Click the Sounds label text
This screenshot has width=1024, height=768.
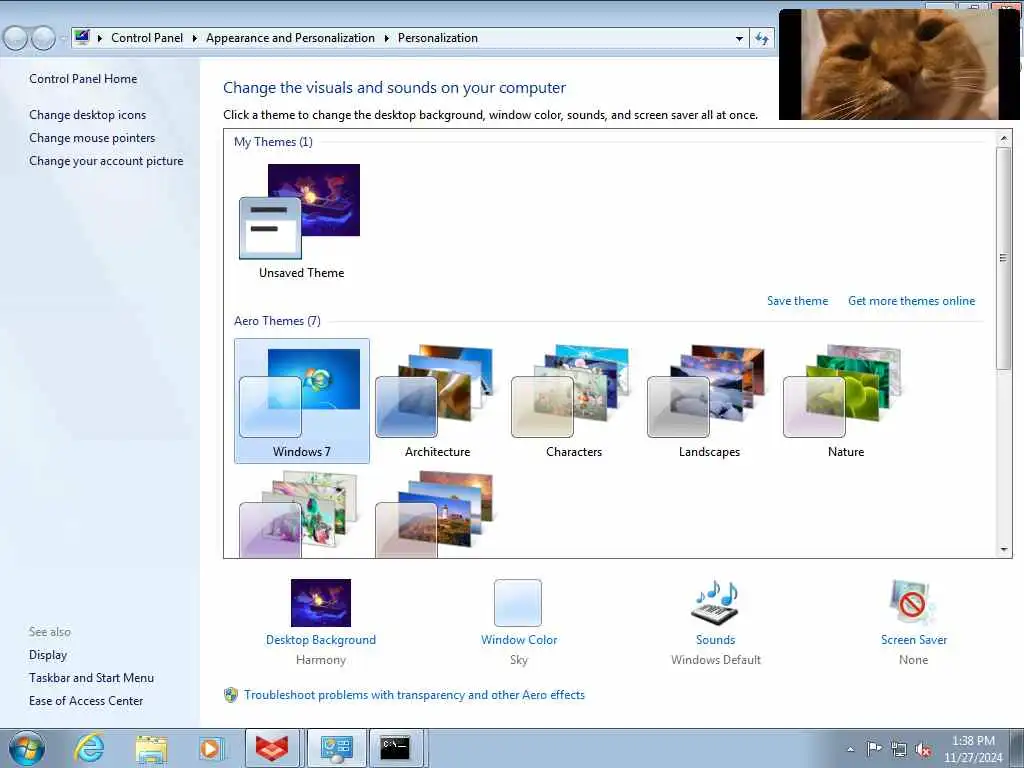coord(715,640)
